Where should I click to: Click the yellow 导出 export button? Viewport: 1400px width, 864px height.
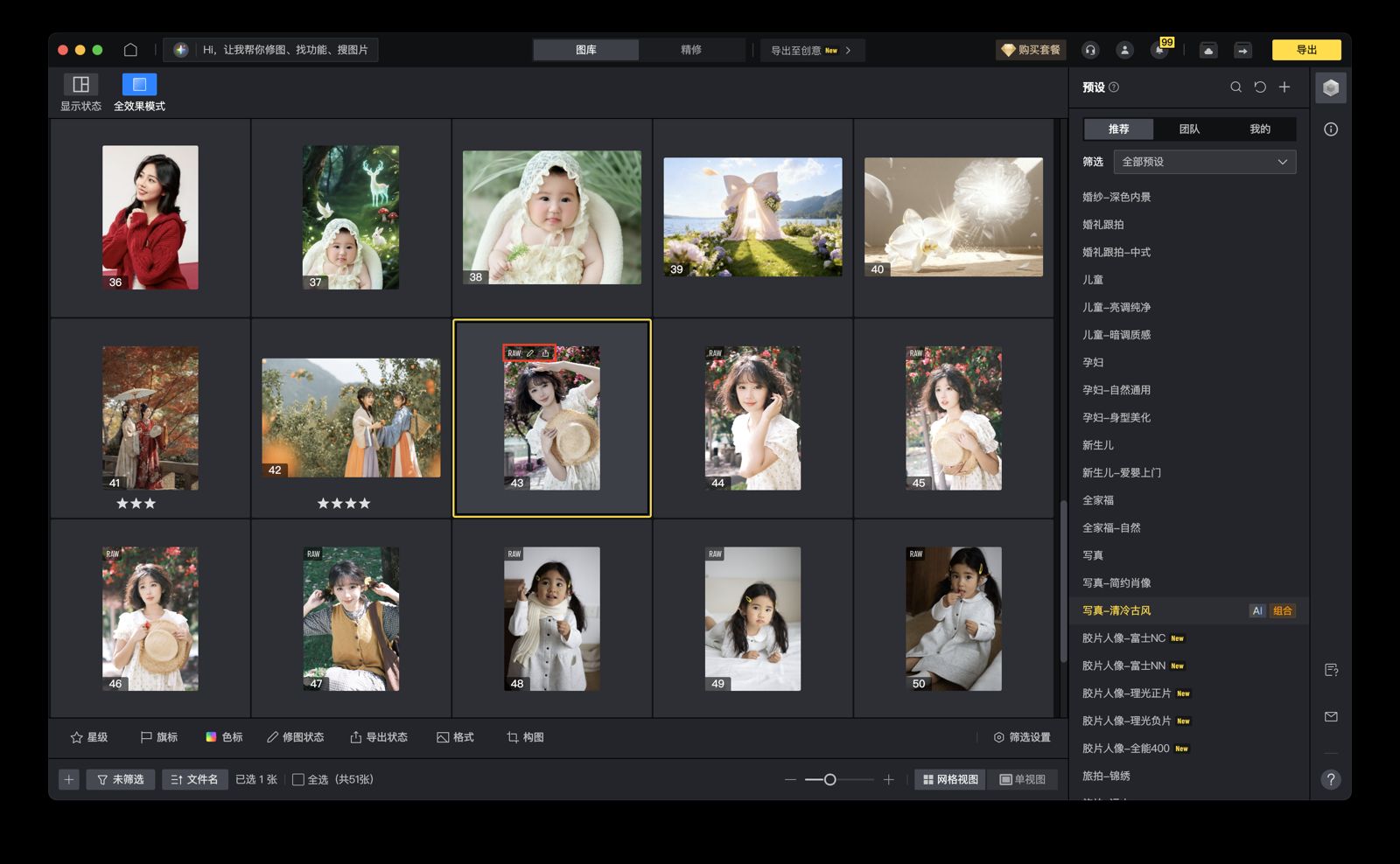(1305, 50)
